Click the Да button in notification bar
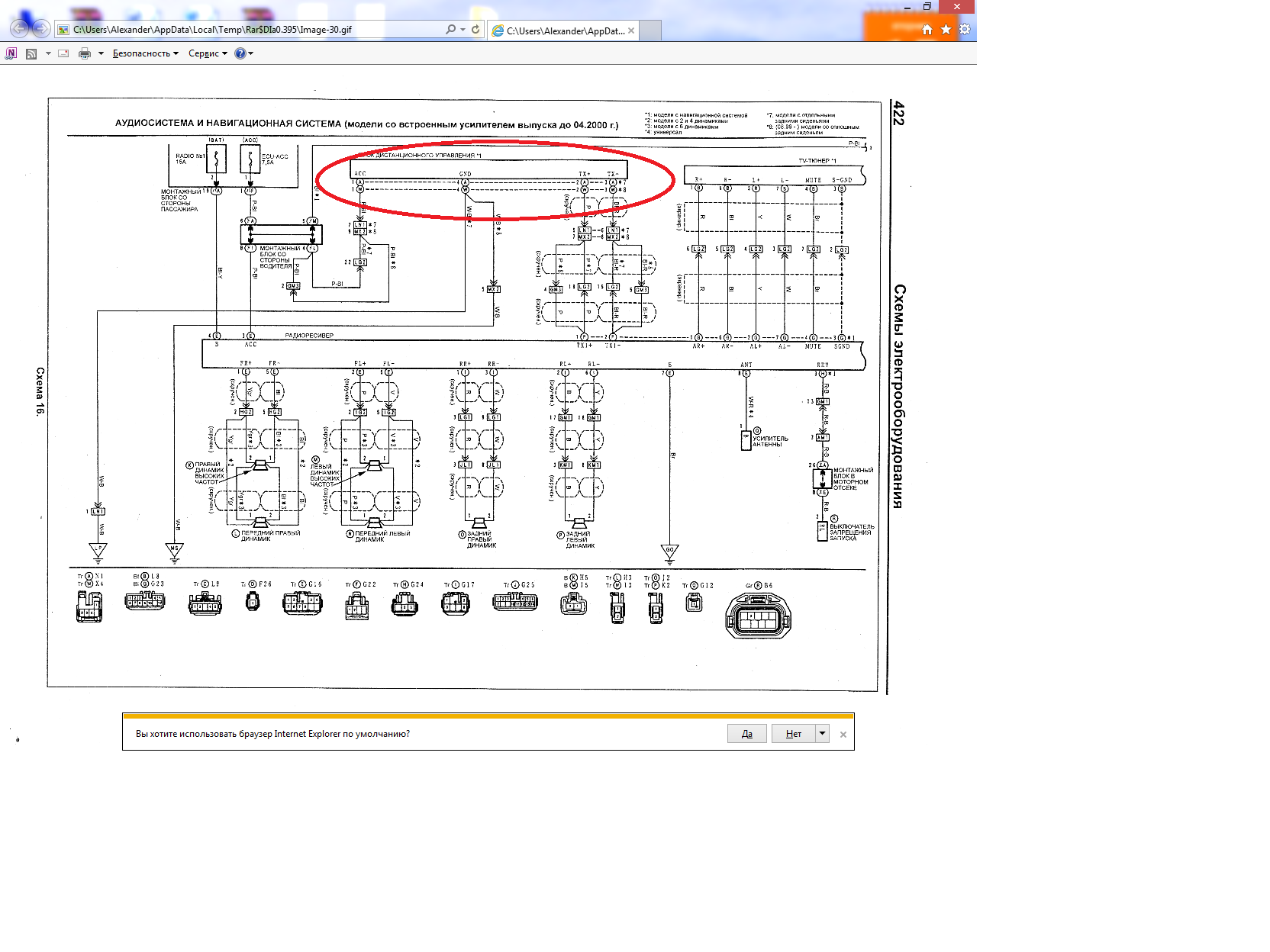The height and width of the screenshot is (952, 1270). (746, 734)
